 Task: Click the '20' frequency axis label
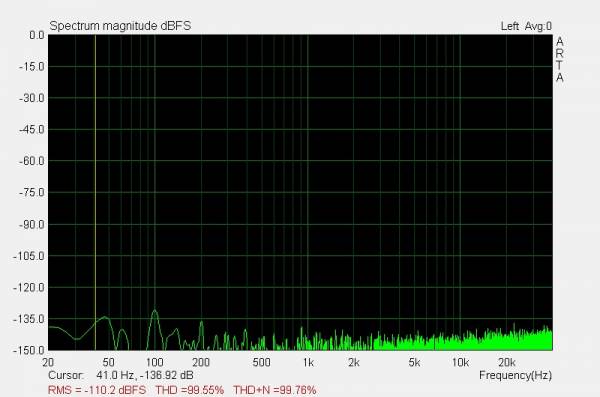(x=48, y=362)
